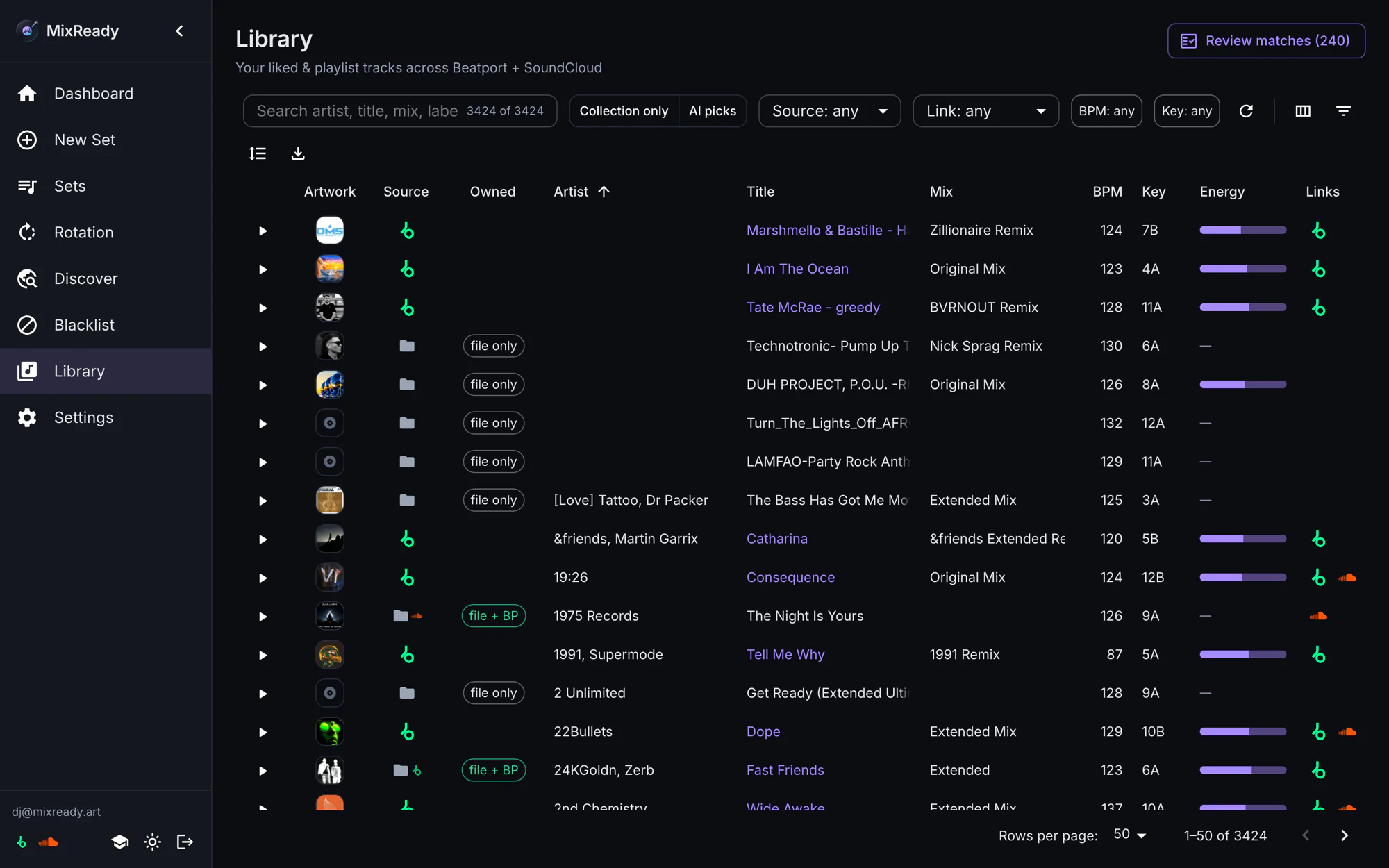
Task: Sort by Energy column header
Action: click(x=1222, y=192)
